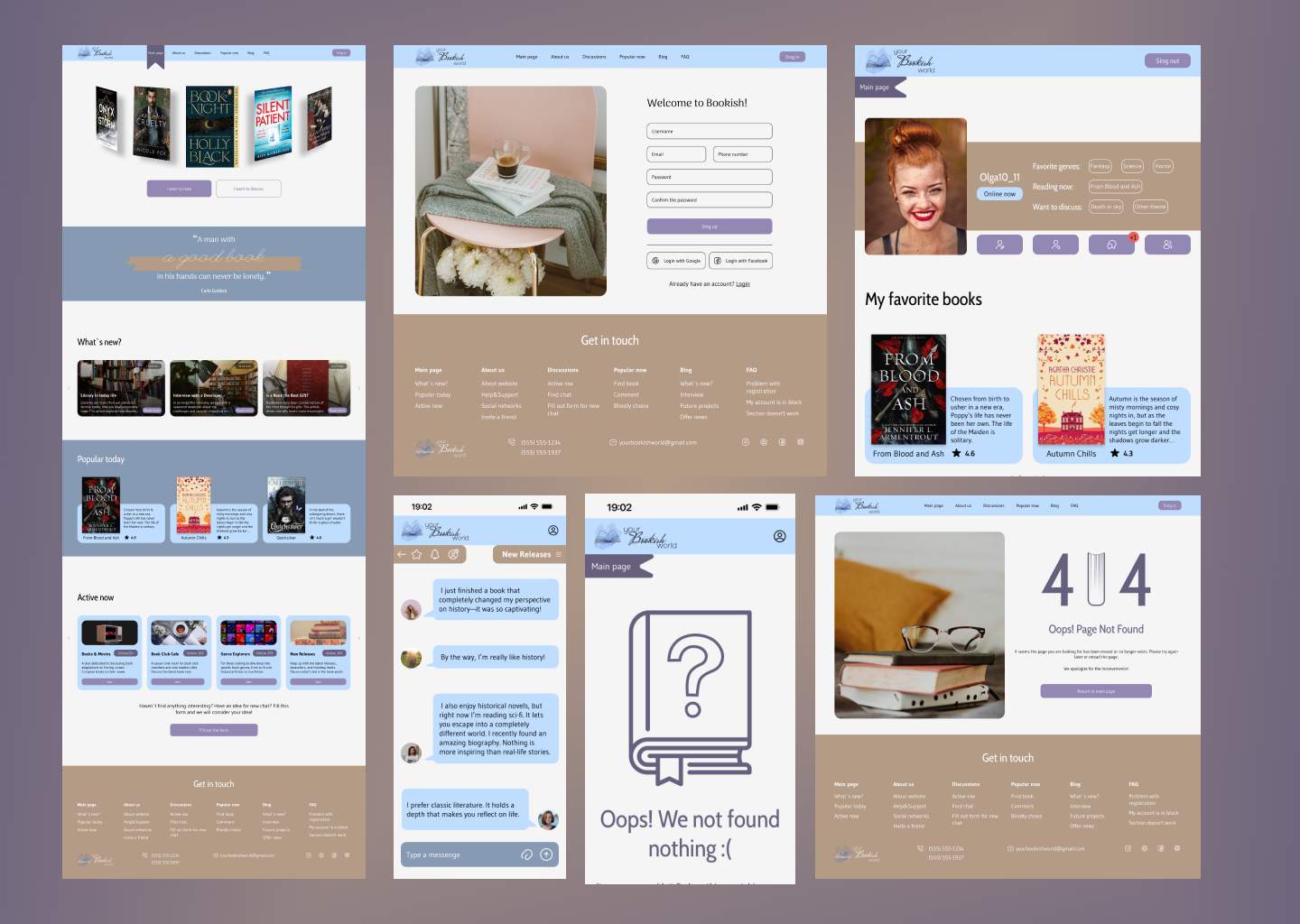Click the @ icon in the sign-up page footer

[764, 442]
